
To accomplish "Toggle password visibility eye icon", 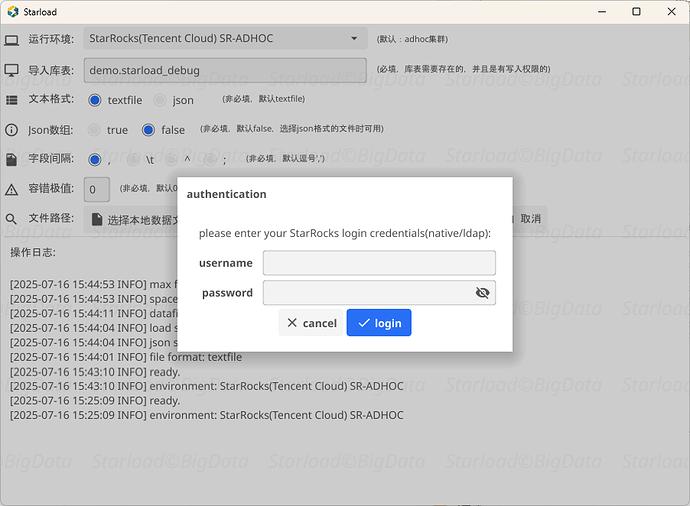I will 482,293.
